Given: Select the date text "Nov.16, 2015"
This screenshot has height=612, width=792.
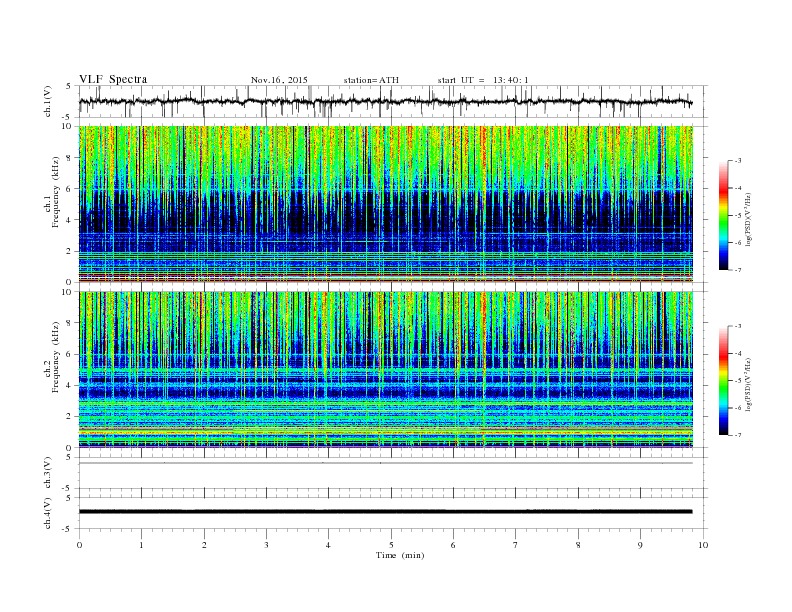Looking at the screenshot, I should (x=279, y=80).
